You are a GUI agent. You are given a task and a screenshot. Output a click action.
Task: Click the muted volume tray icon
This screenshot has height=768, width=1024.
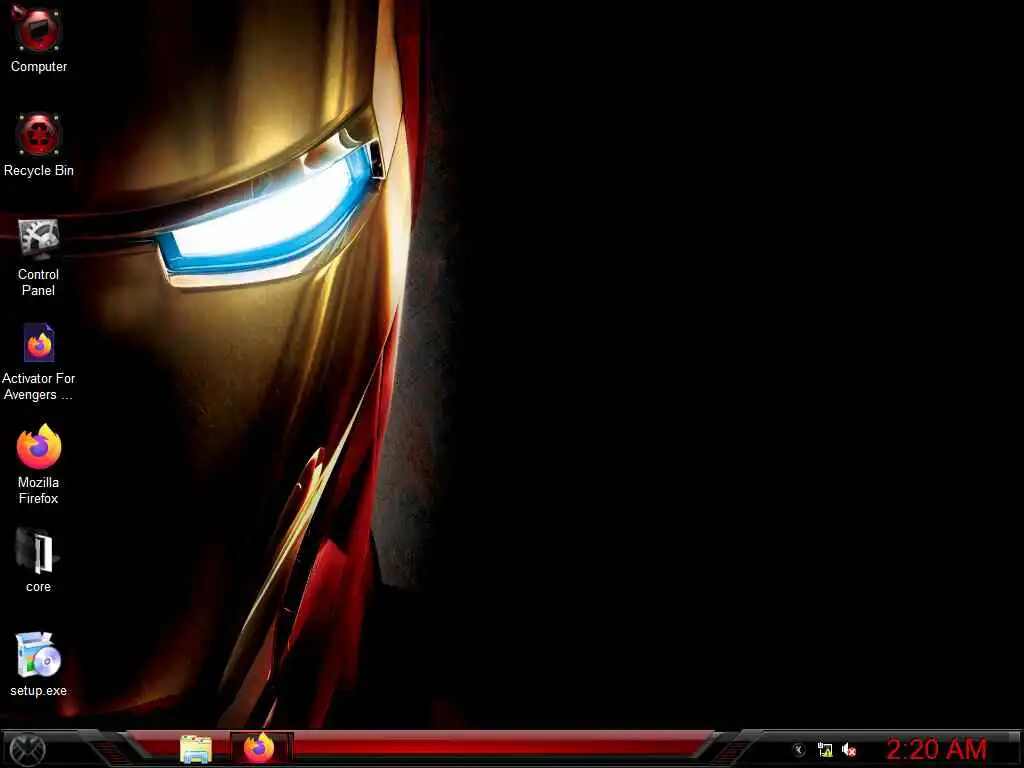click(x=849, y=750)
